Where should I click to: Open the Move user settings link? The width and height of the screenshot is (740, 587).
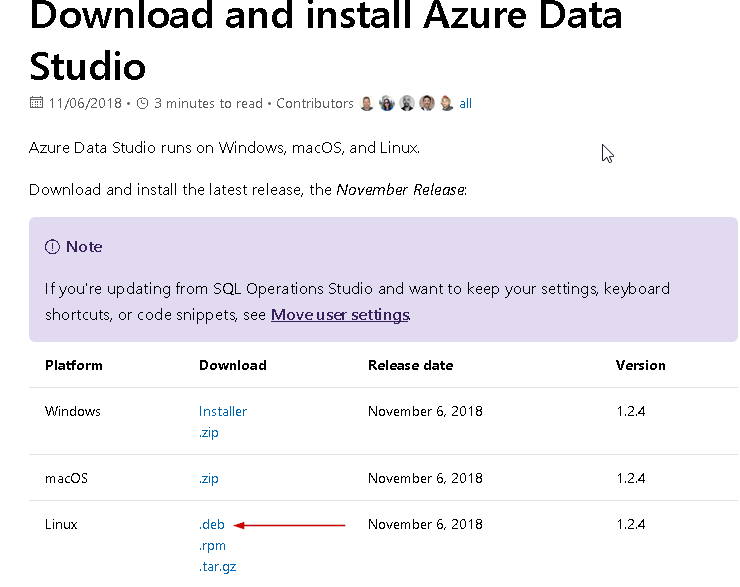pyautogui.click(x=340, y=315)
